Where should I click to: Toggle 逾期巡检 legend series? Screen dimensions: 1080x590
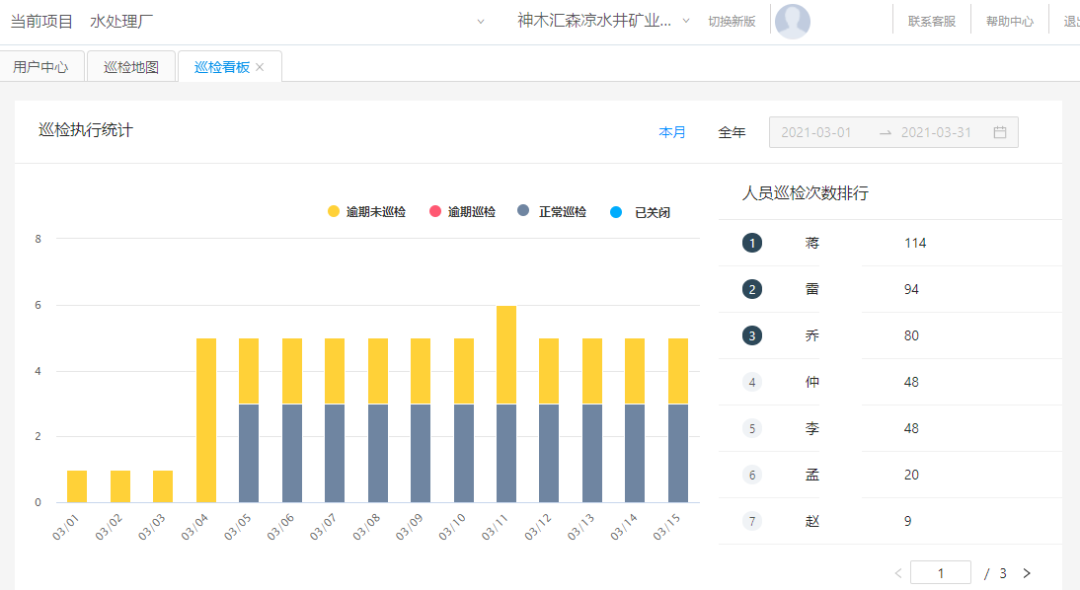click(462, 211)
